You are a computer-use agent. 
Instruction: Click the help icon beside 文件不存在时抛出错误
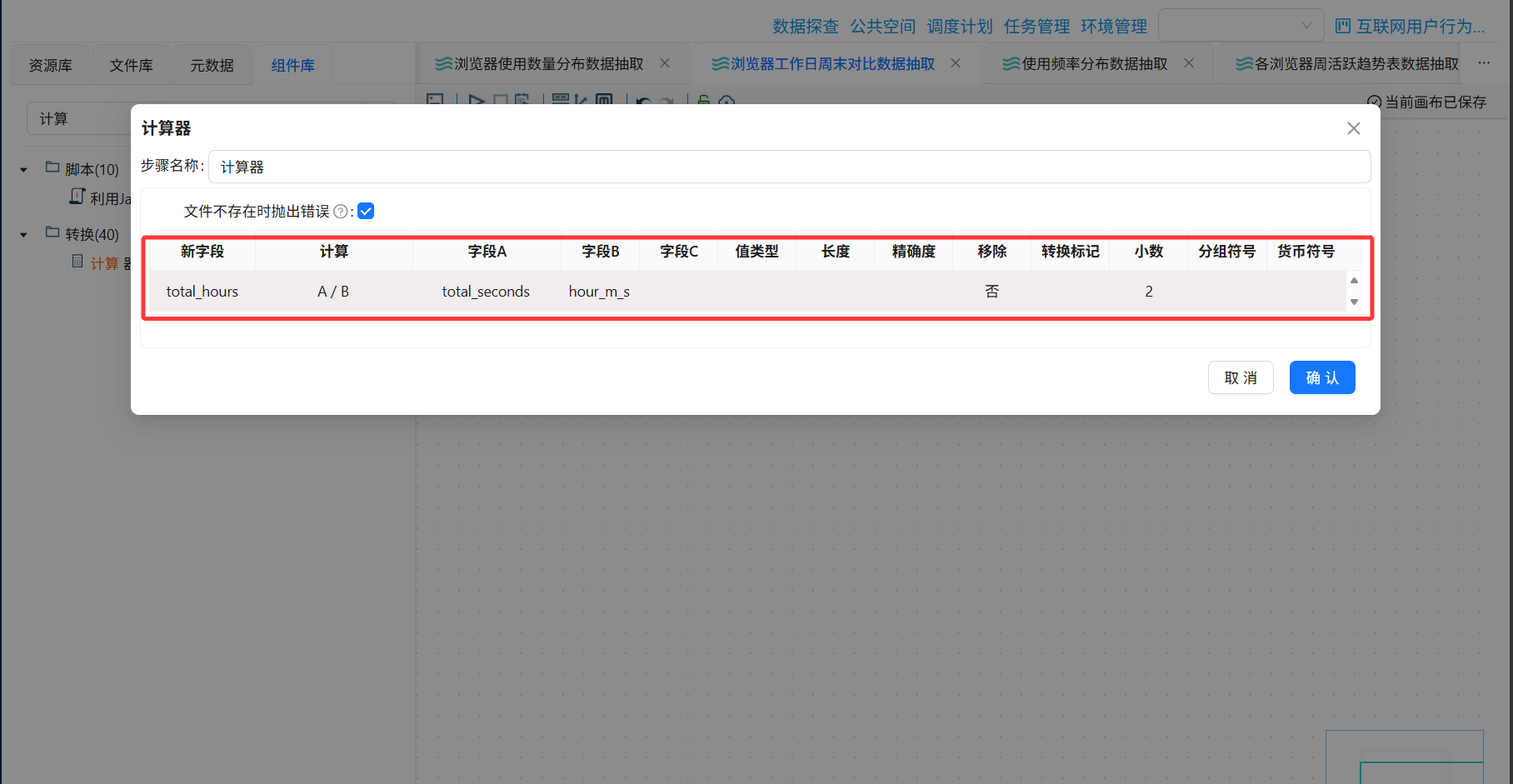click(x=340, y=212)
